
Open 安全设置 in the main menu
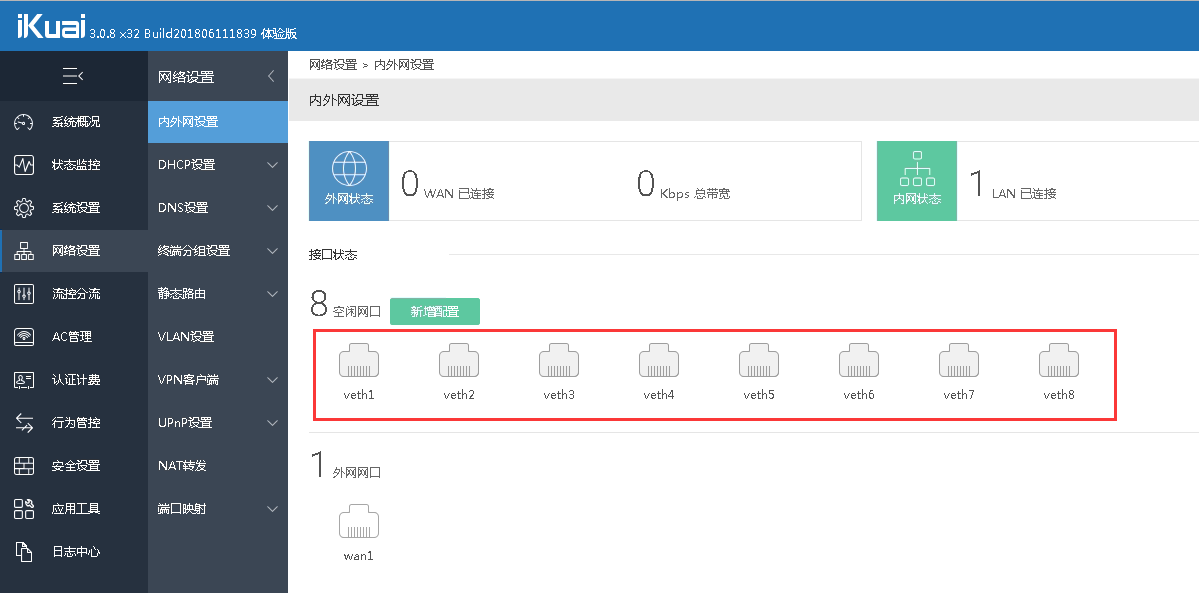[x=74, y=465]
